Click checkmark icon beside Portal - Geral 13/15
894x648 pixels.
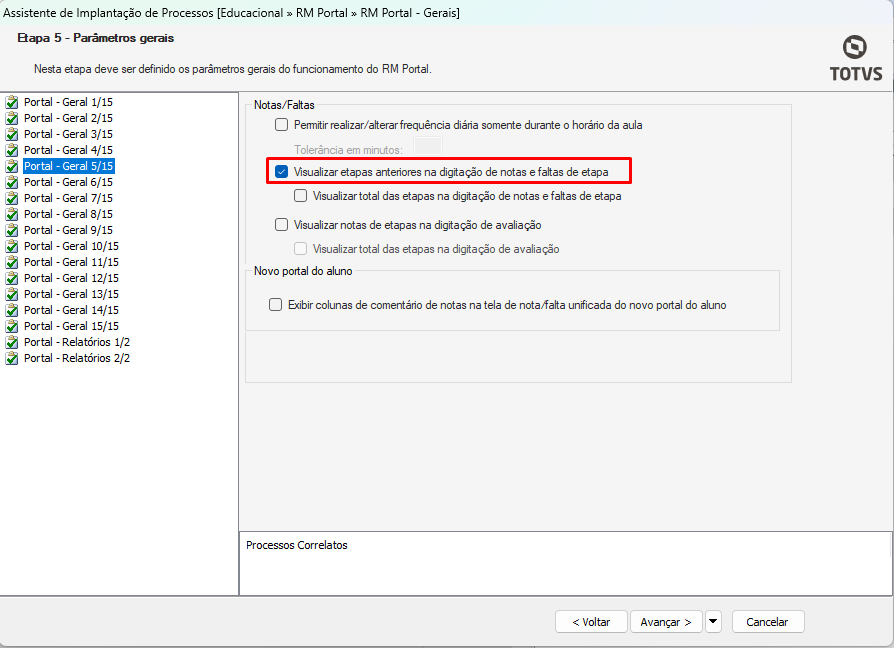coord(11,294)
